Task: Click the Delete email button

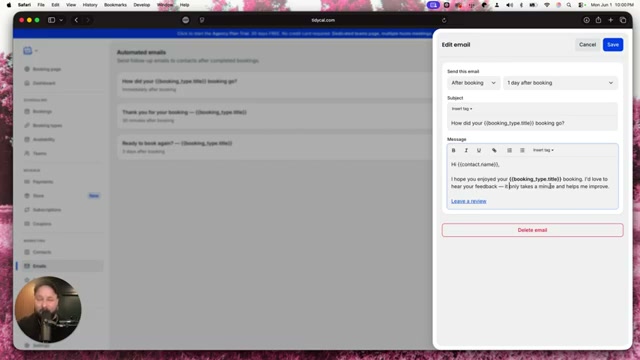Action: pyautogui.click(x=532, y=230)
